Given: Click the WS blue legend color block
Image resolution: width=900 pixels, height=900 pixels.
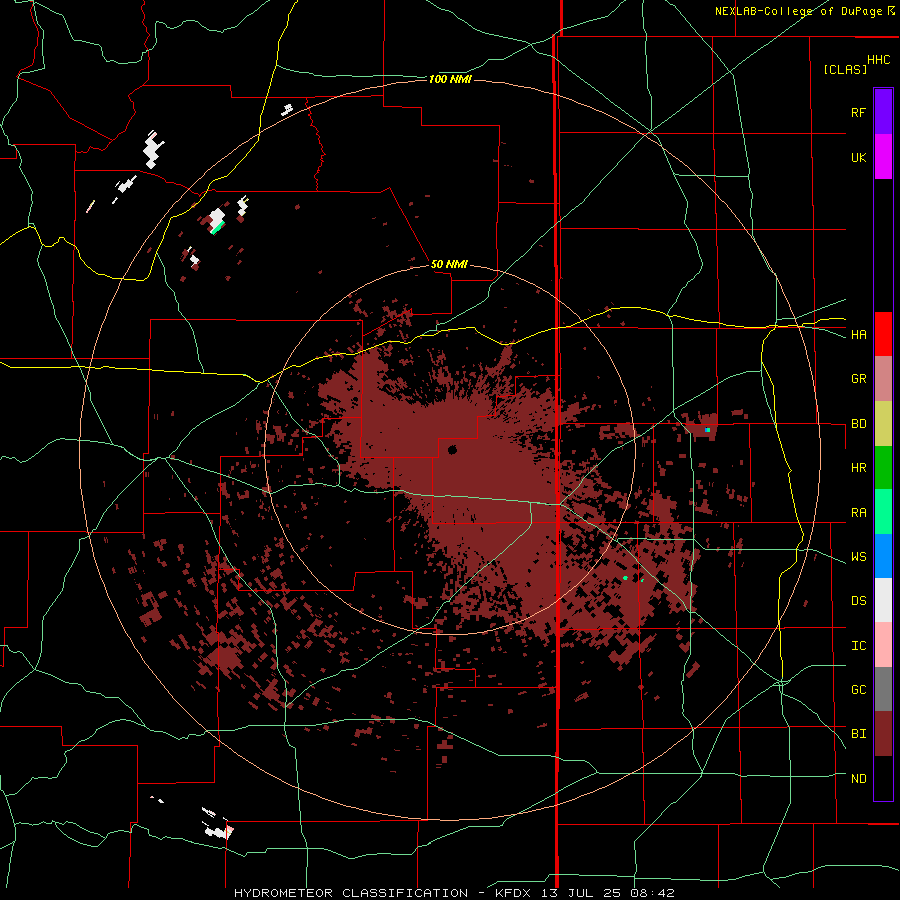Looking at the screenshot, I should point(883,556).
